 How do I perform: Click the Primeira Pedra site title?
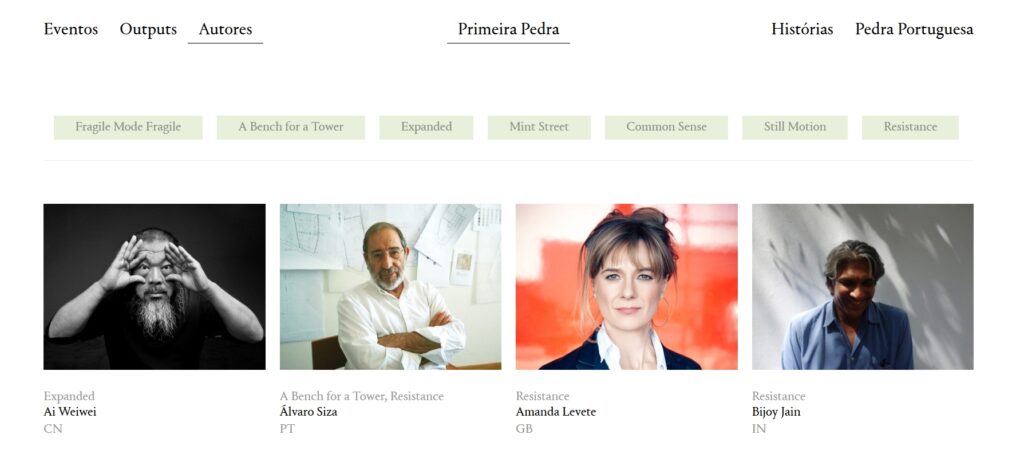tap(508, 29)
